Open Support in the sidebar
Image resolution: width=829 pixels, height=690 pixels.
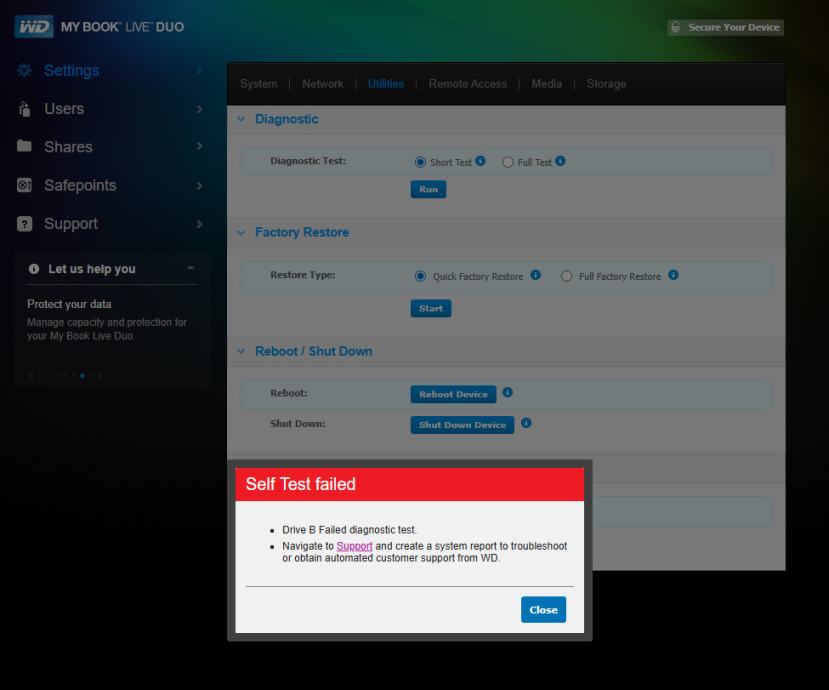click(x=71, y=224)
